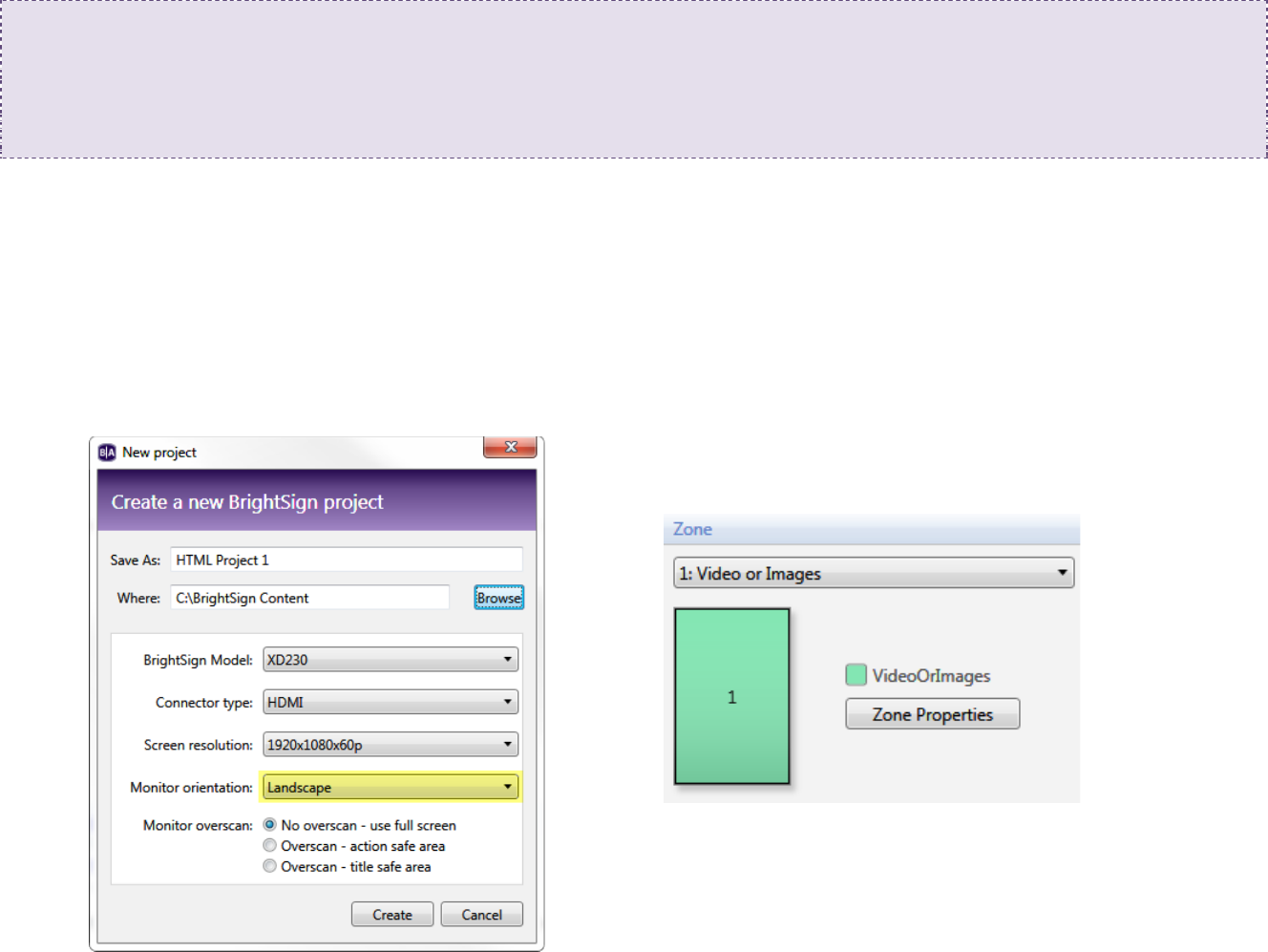Click the BrightAuthor app icon in title bar
The image size is (1268, 952).
pos(107,453)
